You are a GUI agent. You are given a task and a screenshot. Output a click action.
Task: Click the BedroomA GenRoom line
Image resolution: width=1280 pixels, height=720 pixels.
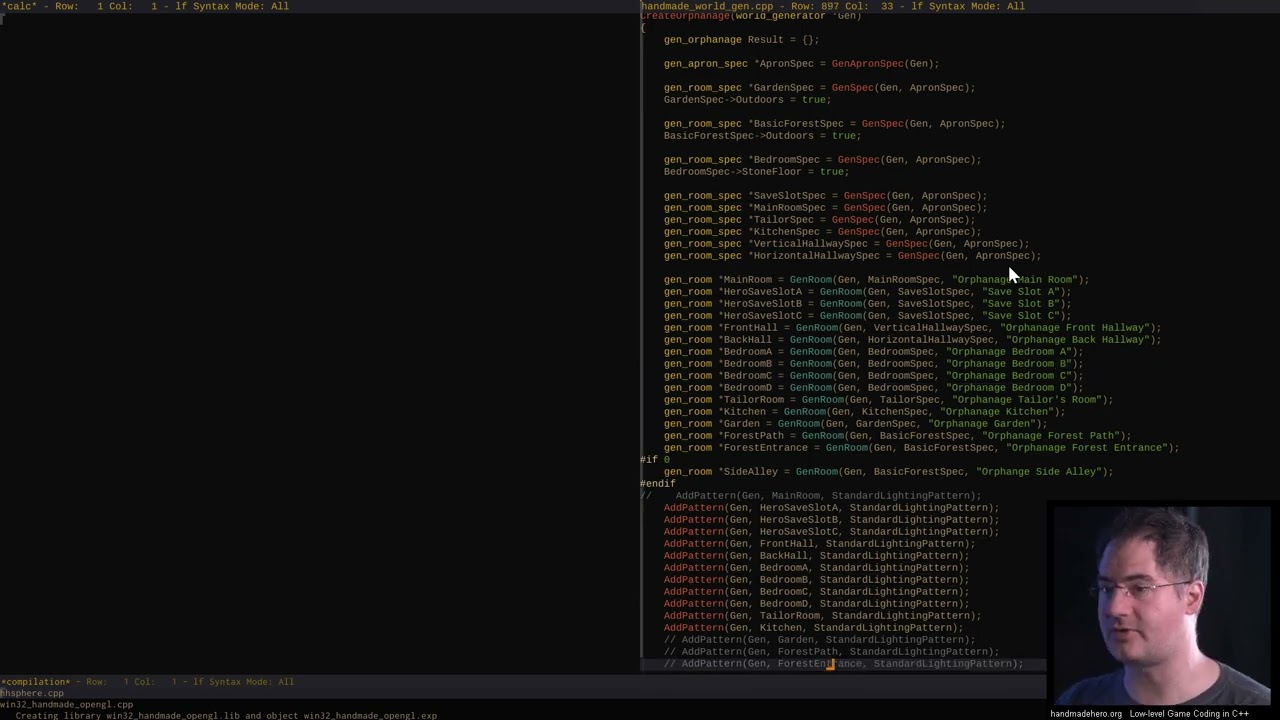pyautogui.click(x=873, y=352)
